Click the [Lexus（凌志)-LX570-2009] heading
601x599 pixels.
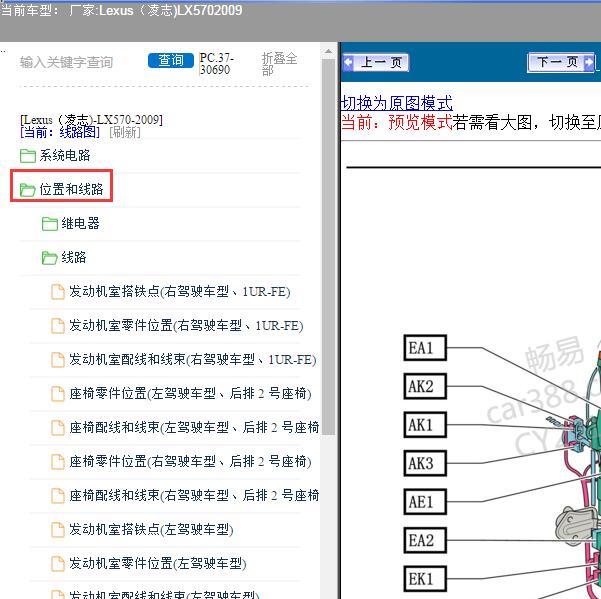(92, 120)
